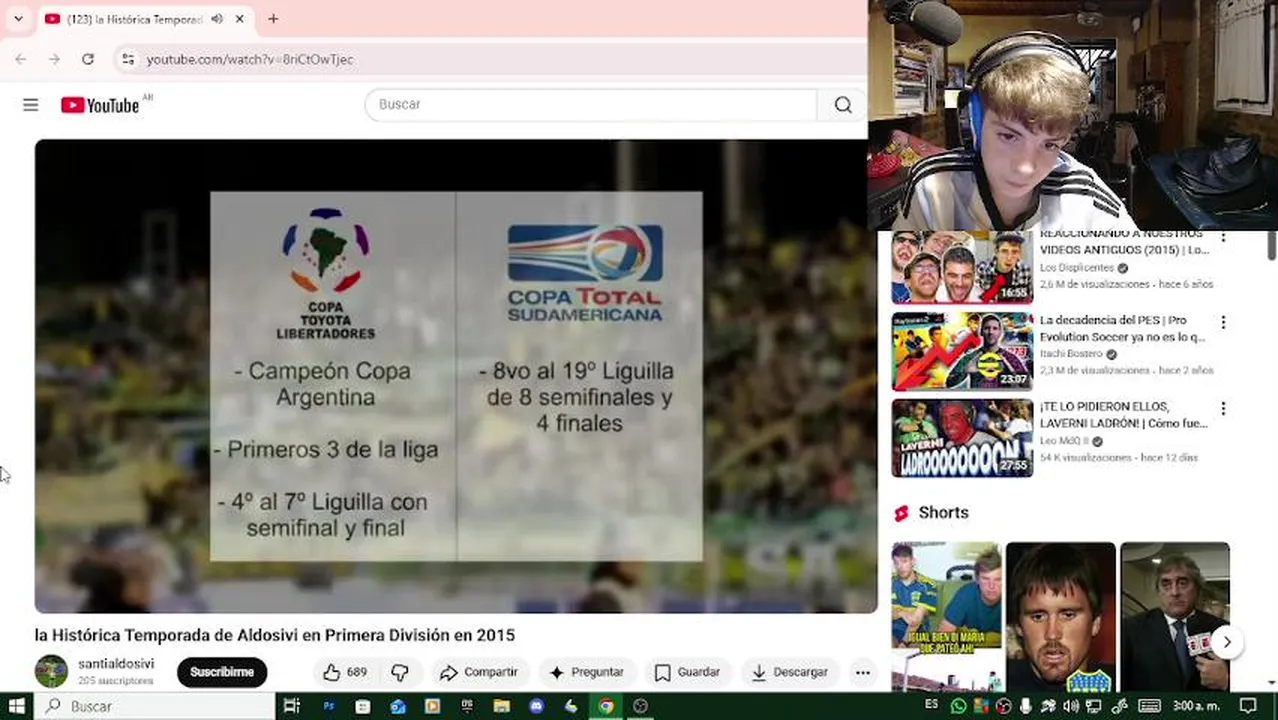Open Discord from the taskbar
1278x720 pixels.
(536, 706)
